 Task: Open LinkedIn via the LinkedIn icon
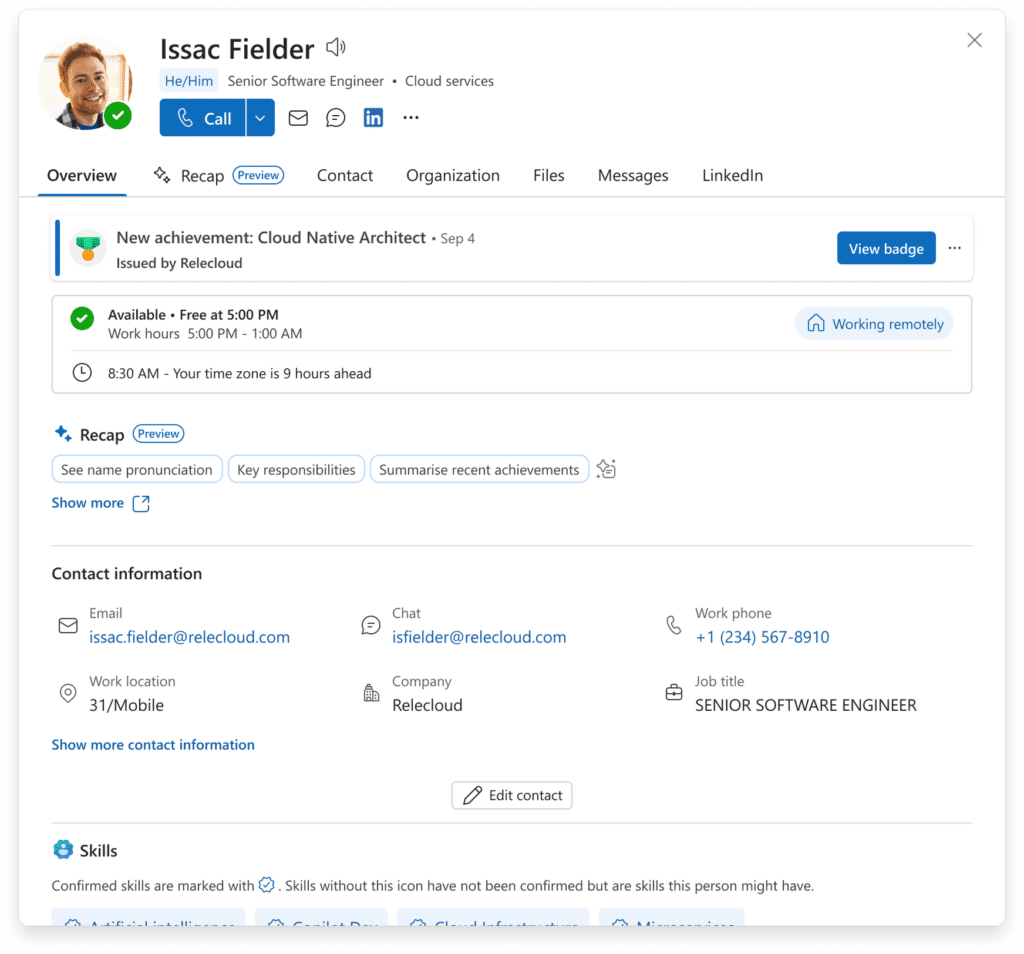click(x=373, y=117)
